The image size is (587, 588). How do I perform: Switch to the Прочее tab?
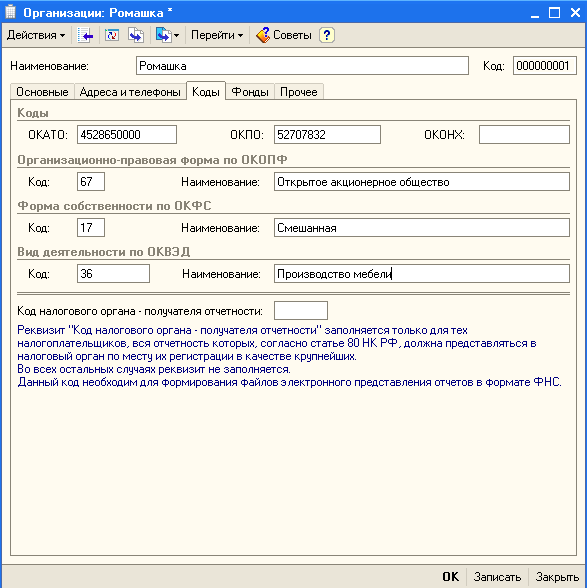click(299, 92)
